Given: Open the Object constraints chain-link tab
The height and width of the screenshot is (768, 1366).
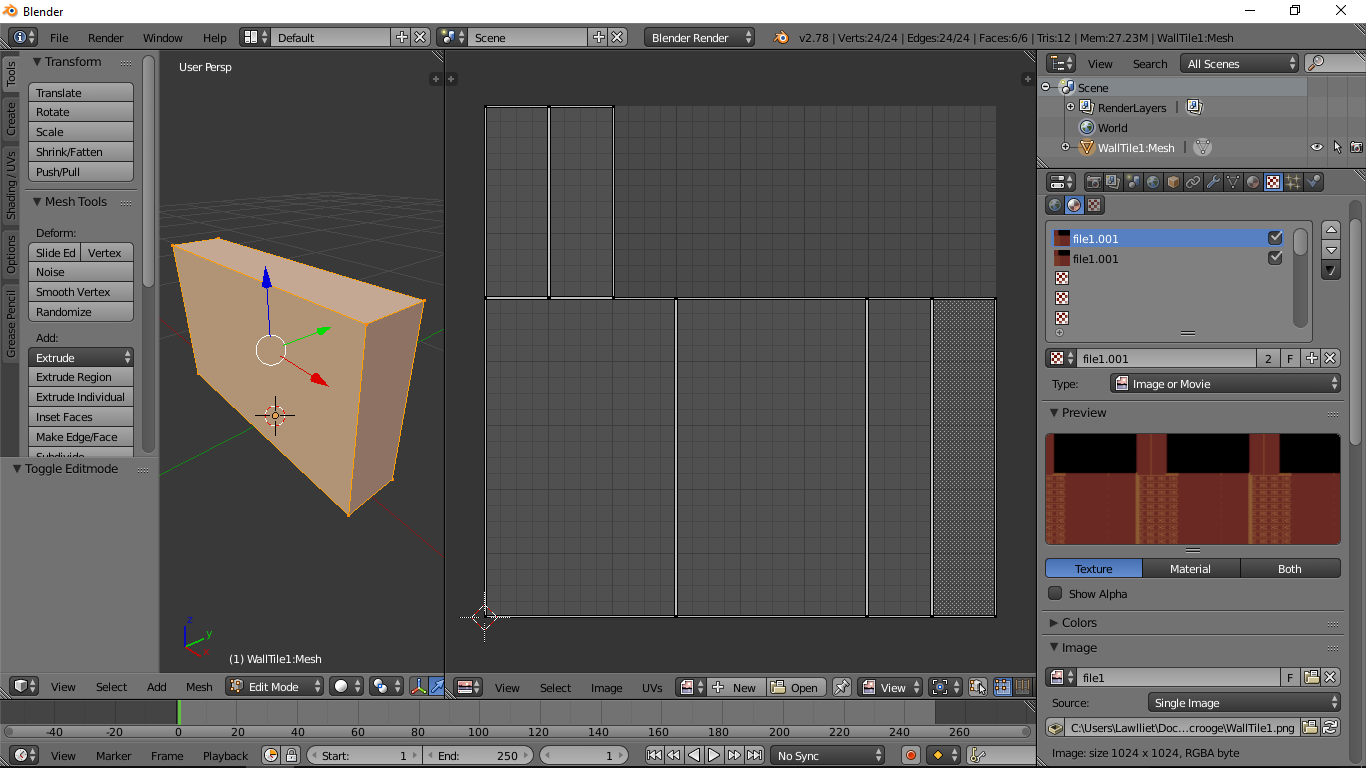Looking at the screenshot, I should (1193, 182).
